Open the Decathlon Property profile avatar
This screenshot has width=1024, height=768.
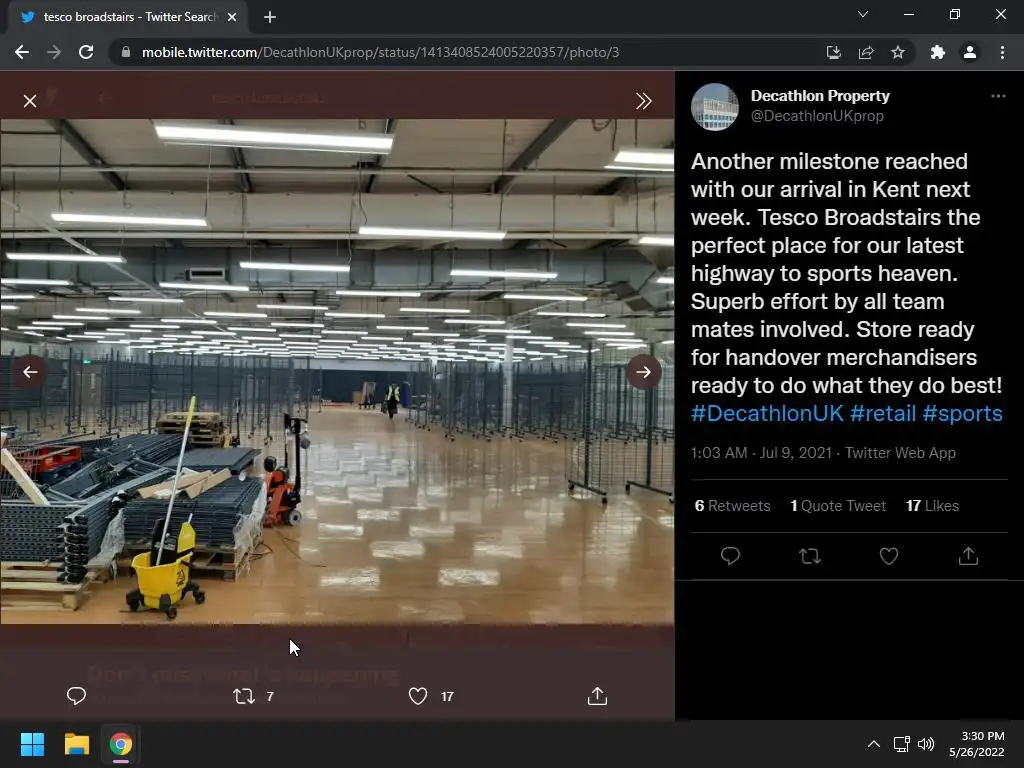tap(715, 106)
